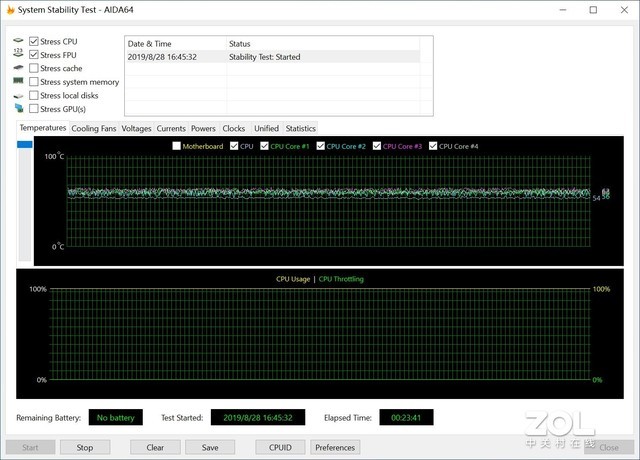Screen dimensions: 640x460
Task: Open the Voltages tab
Action: (136, 129)
